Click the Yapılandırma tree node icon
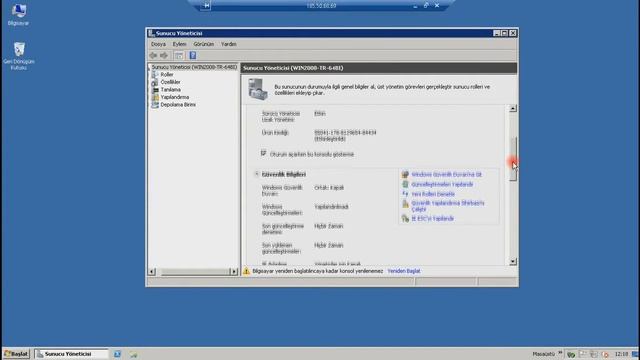640x360 pixels. [155, 97]
